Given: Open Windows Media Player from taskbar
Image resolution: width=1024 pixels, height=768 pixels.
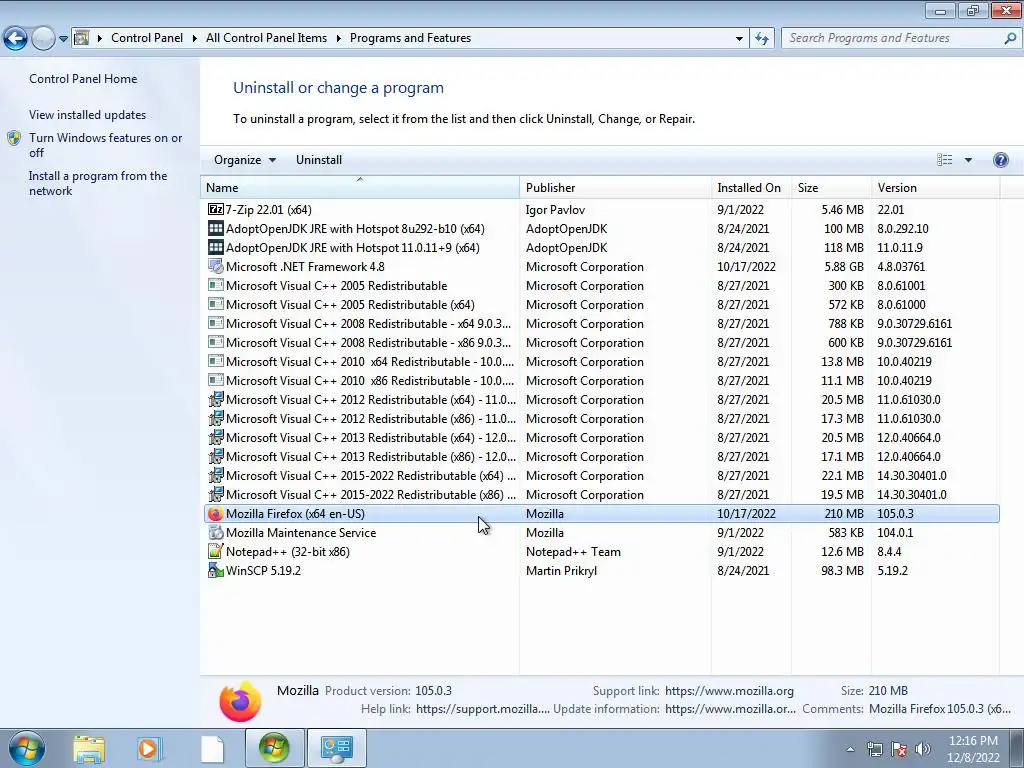Looking at the screenshot, I should (150, 748).
